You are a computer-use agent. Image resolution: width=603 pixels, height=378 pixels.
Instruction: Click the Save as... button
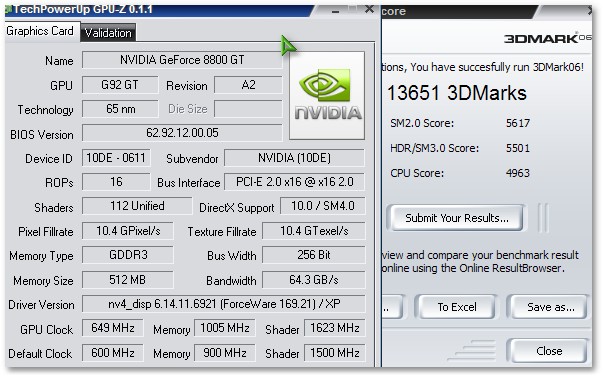point(550,307)
